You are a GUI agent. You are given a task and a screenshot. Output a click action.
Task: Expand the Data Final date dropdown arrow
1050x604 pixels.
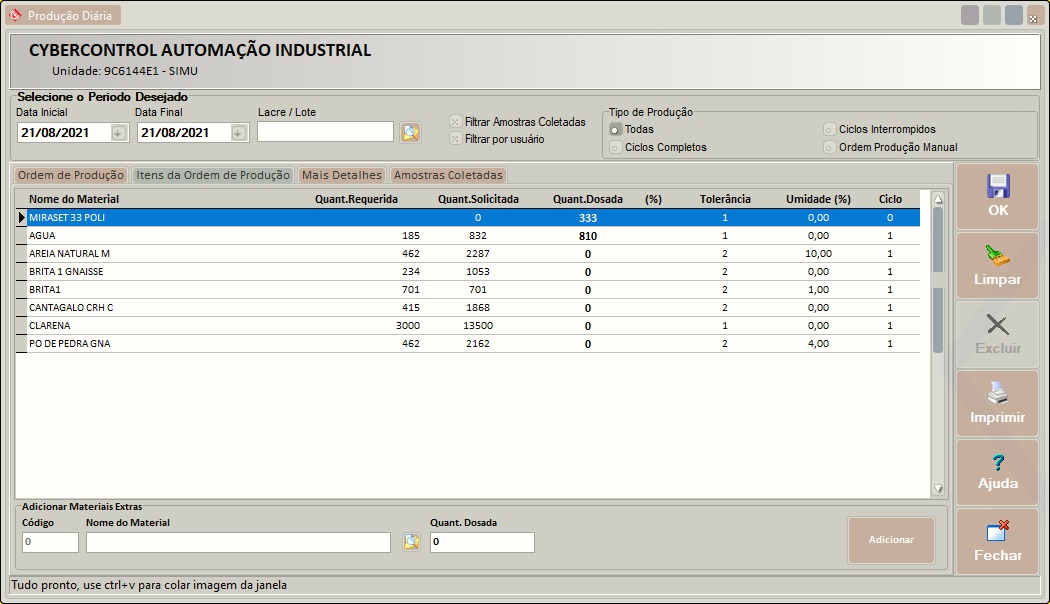[238, 133]
